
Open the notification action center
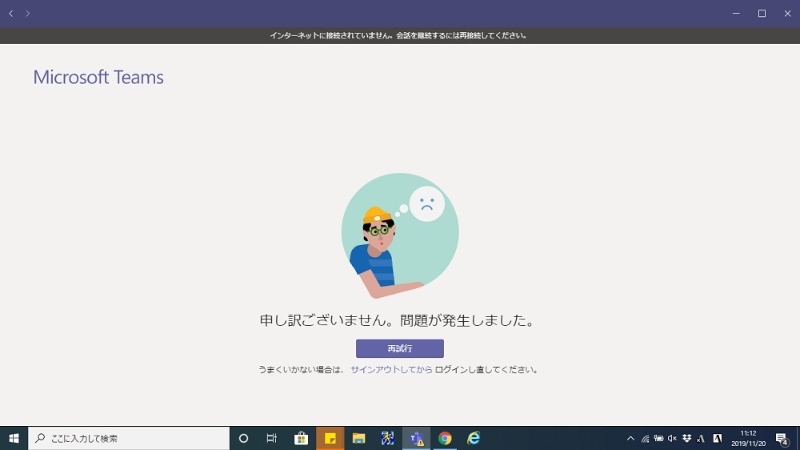click(x=782, y=438)
